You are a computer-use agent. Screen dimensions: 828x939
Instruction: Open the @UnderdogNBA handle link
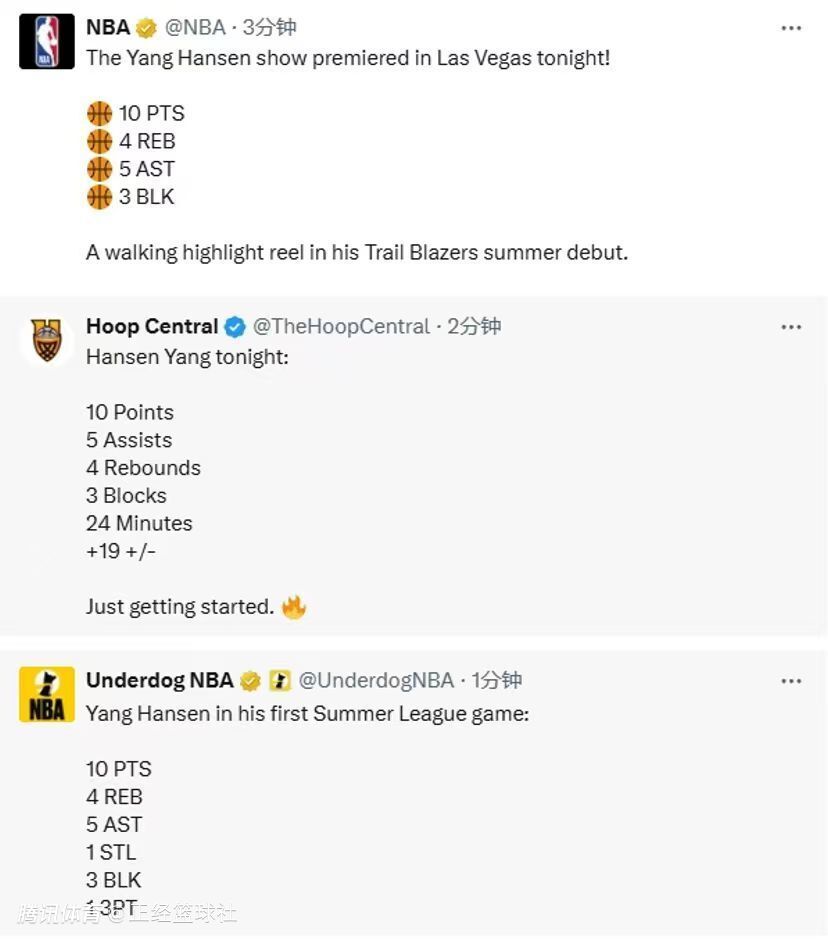point(375,680)
